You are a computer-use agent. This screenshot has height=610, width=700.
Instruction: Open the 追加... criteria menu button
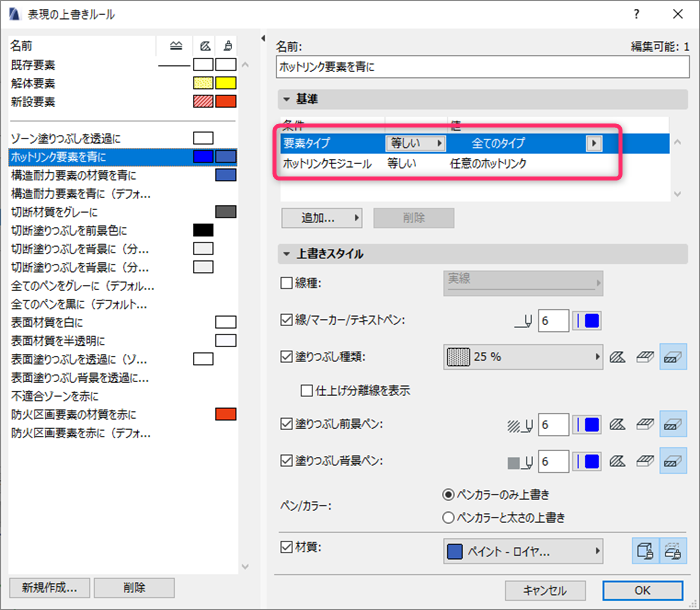click(321, 218)
